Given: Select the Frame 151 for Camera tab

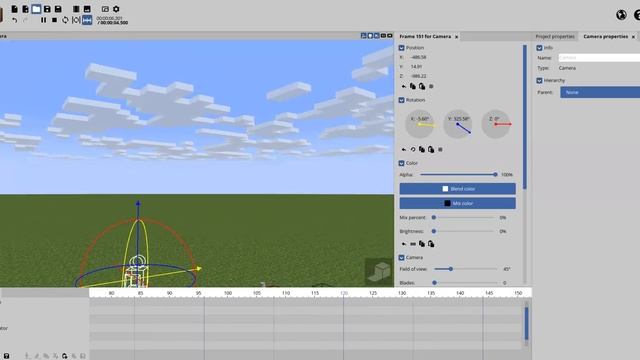Looking at the screenshot, I should [425, 36].
